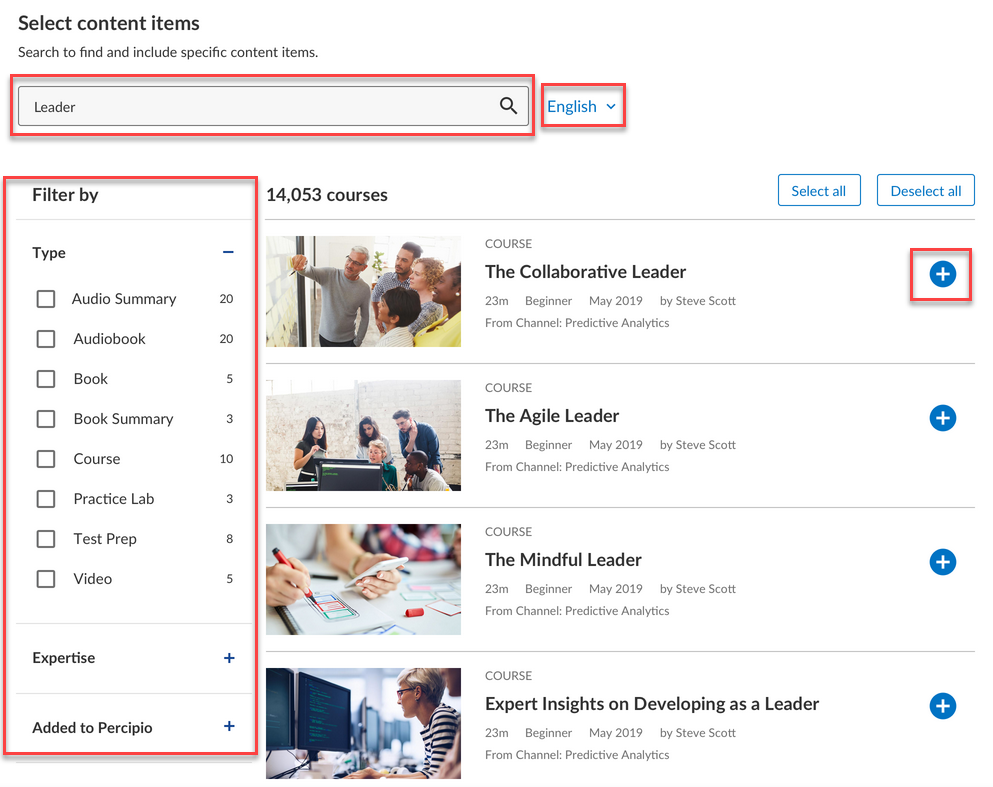Expand Added to Percipio filter

pos(229,727)
